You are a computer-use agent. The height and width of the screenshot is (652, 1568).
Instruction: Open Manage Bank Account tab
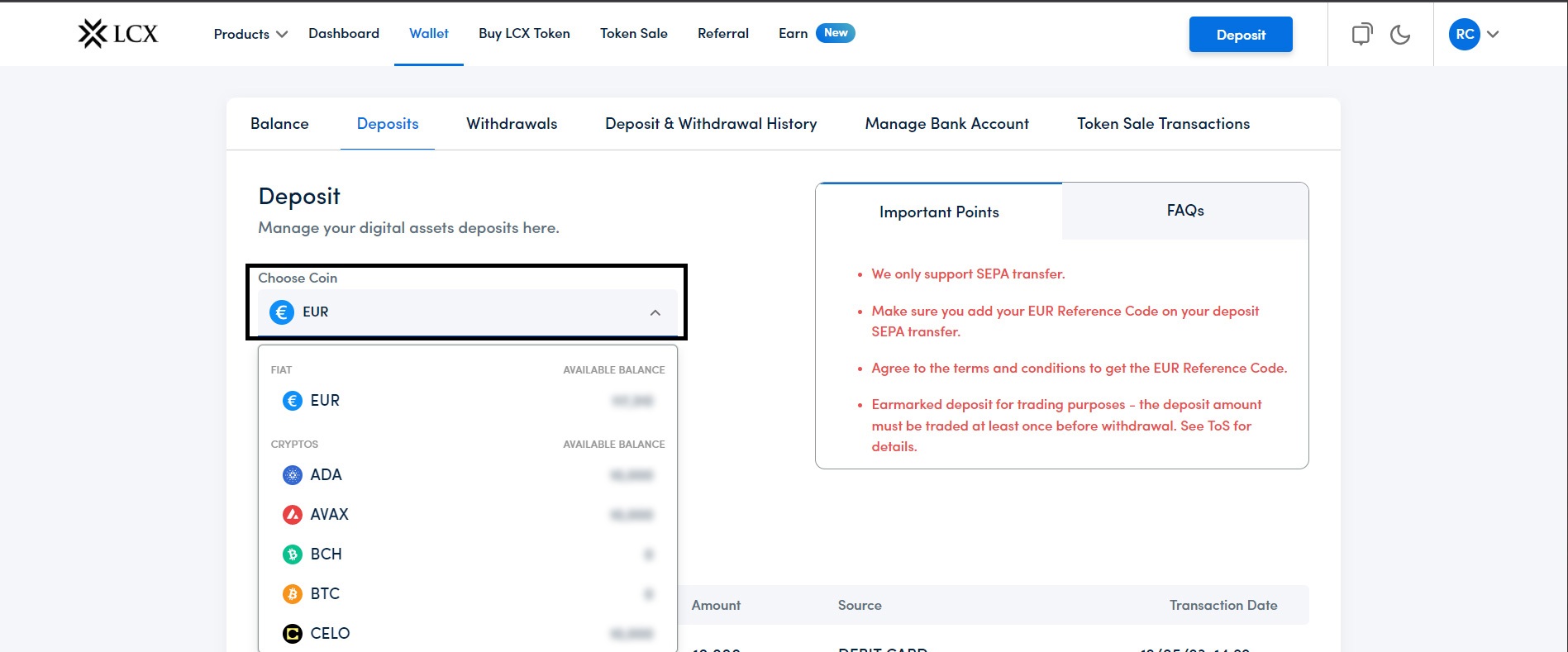pos(947,124)
